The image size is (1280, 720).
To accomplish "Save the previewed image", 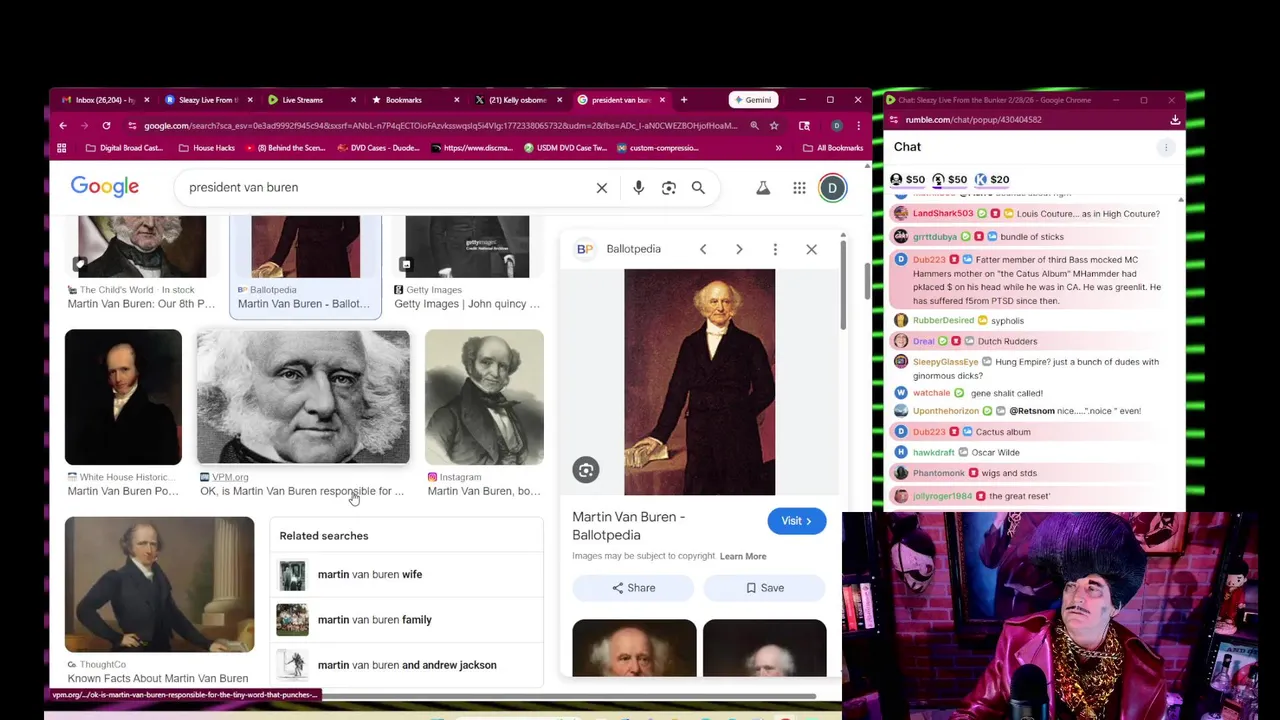I will (x=765, y=588).
